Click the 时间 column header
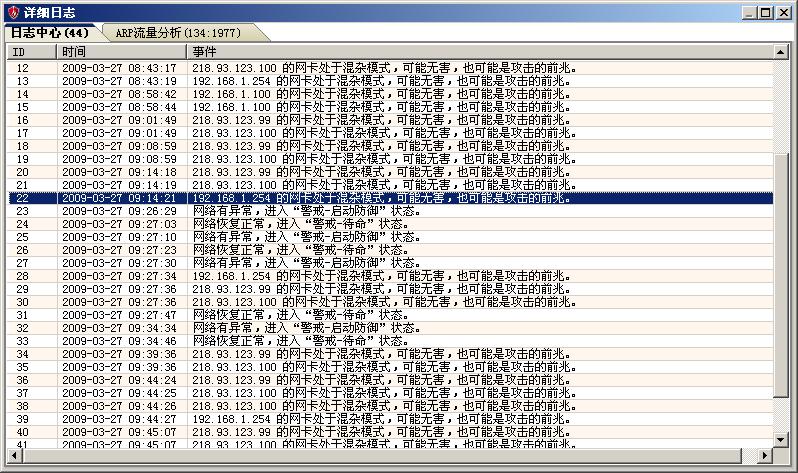This screenshot has width=798, height=473. 120,51
